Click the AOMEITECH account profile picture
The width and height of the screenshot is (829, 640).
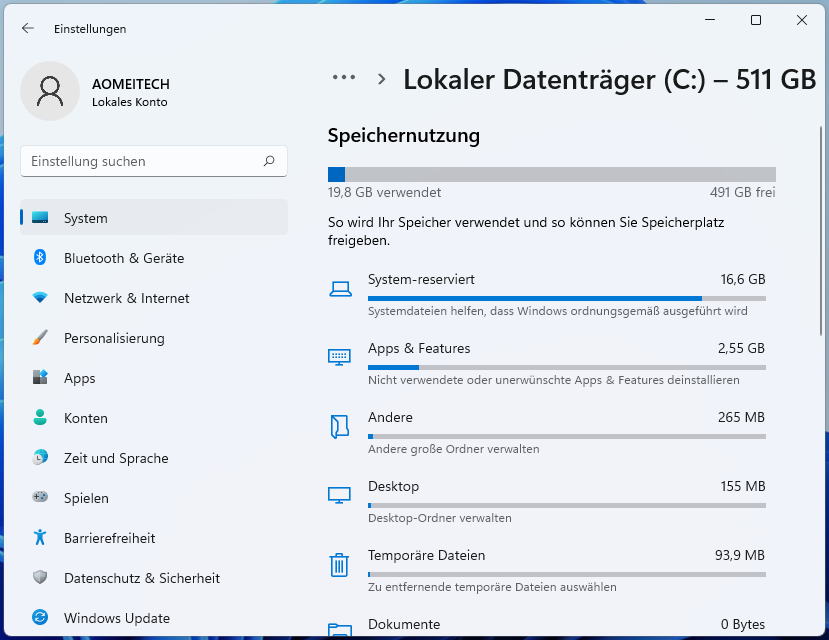(x=50, y=91)
